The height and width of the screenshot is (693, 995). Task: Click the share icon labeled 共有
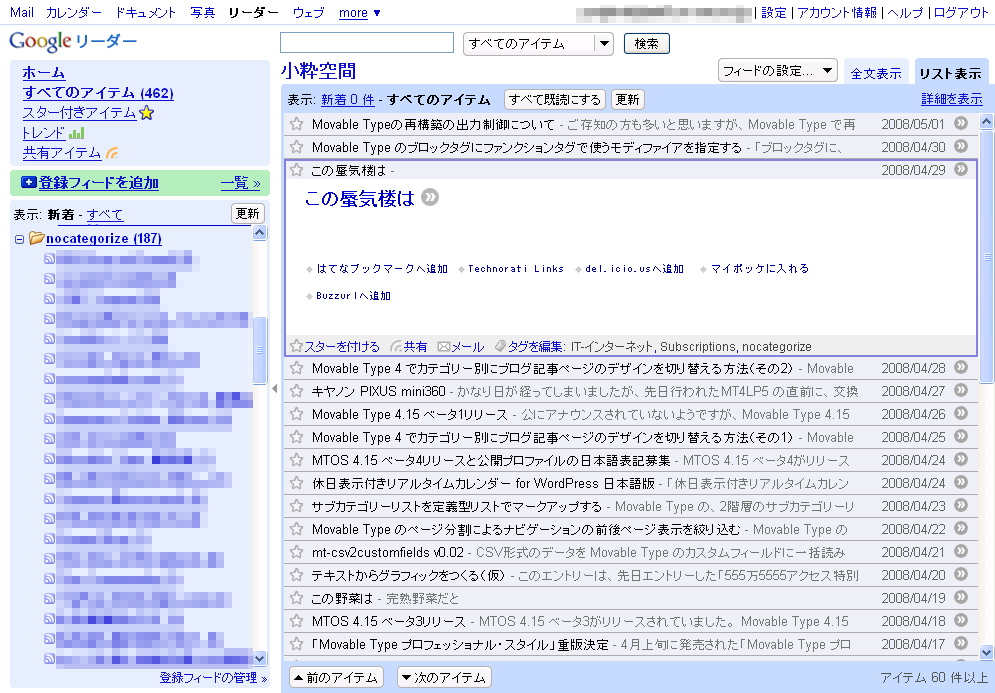pyautogui.click(x=396, y=346)
